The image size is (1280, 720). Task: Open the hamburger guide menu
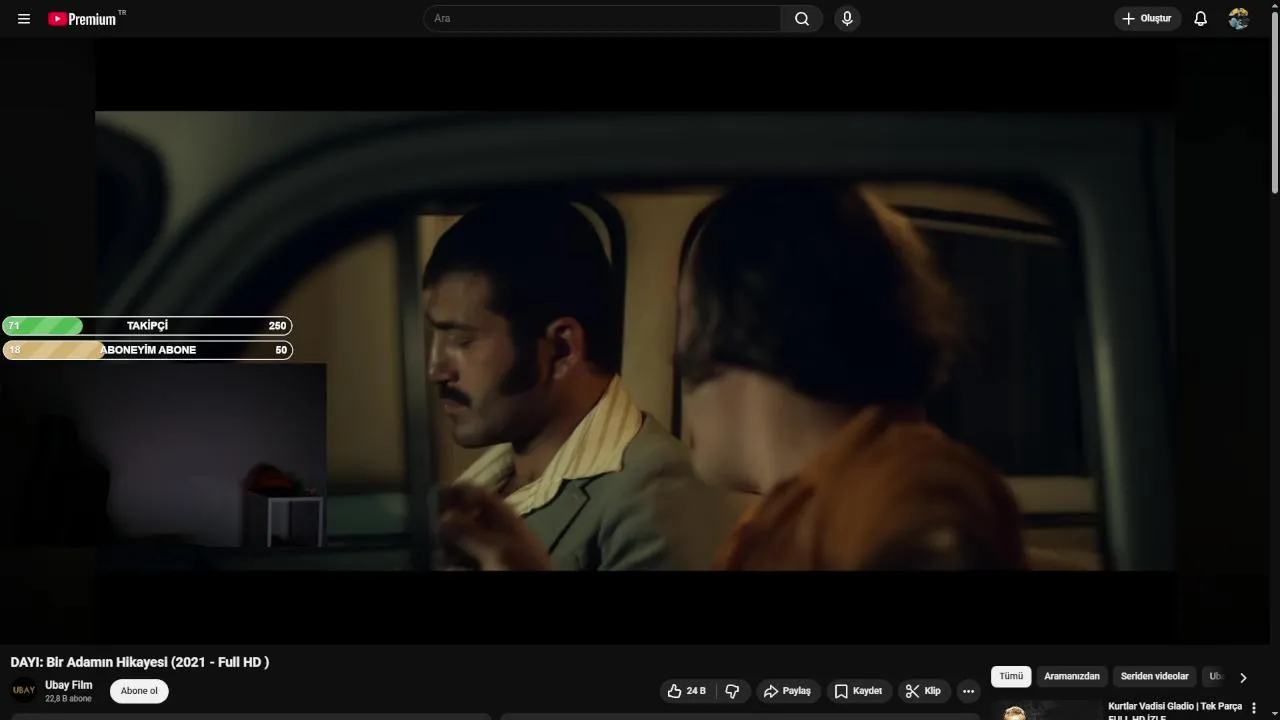24,19
